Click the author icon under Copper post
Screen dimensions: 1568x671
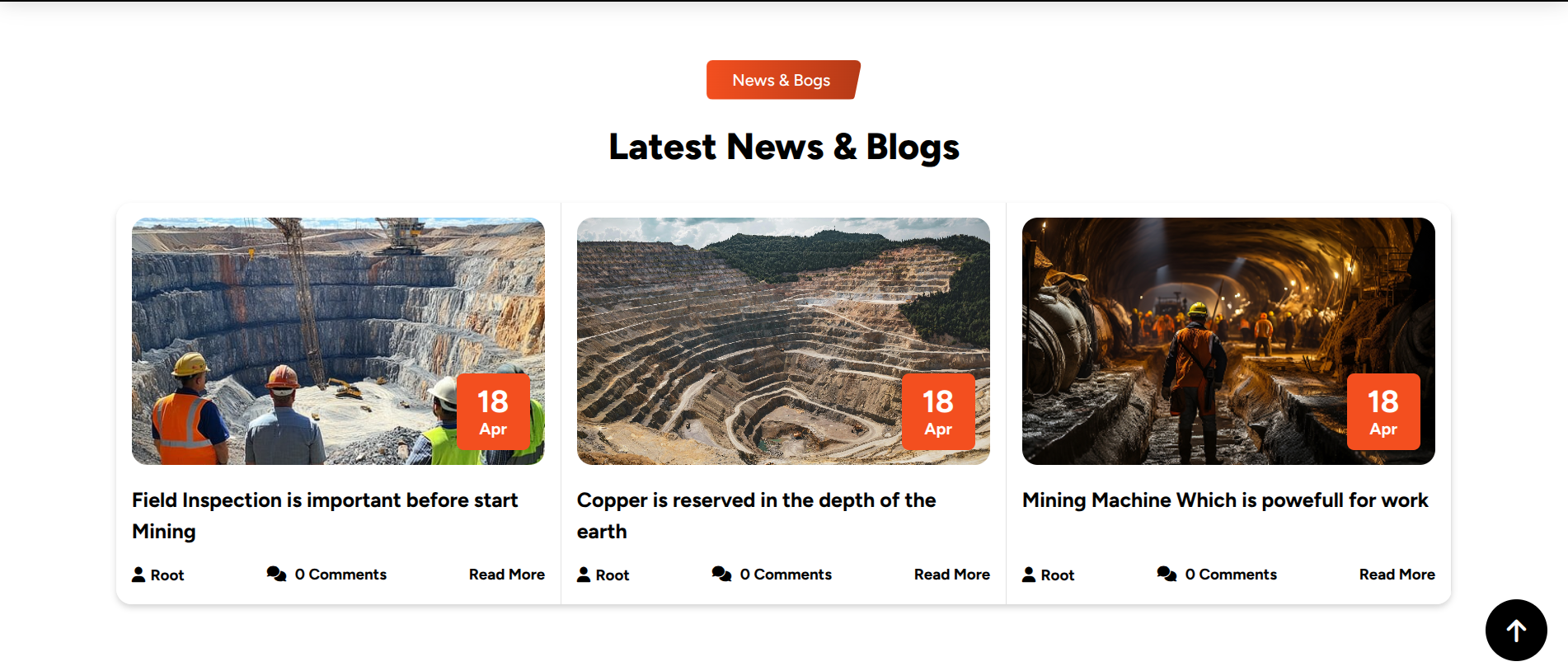(584, 575)
